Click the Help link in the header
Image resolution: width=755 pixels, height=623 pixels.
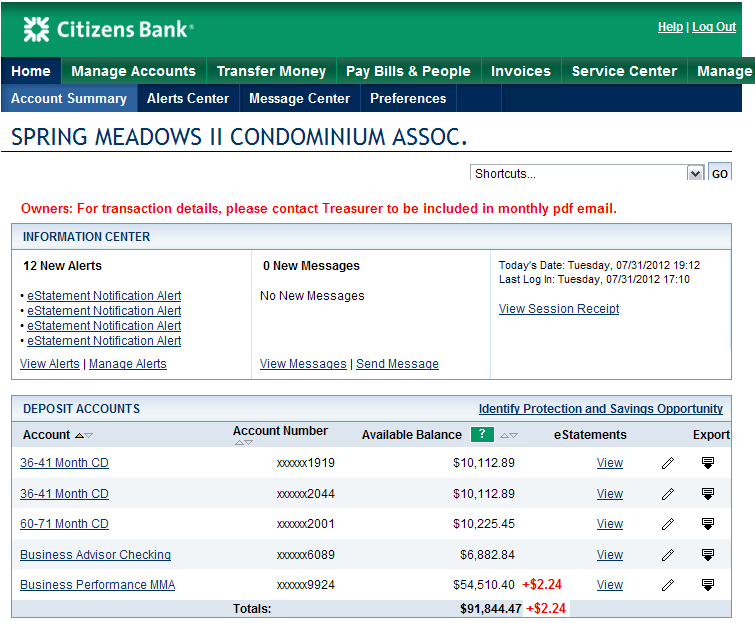(670, 27)
